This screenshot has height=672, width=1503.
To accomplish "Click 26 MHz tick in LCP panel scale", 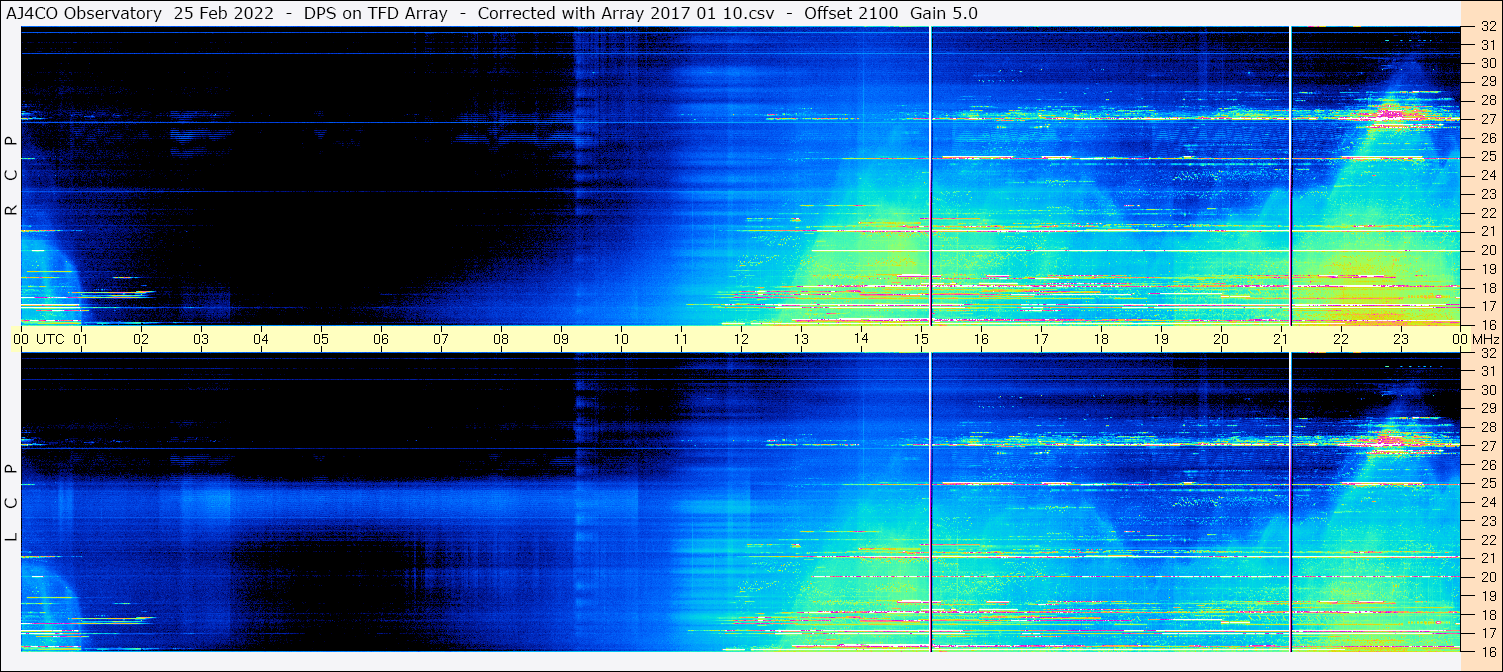I will click(x=1487, y=465).
